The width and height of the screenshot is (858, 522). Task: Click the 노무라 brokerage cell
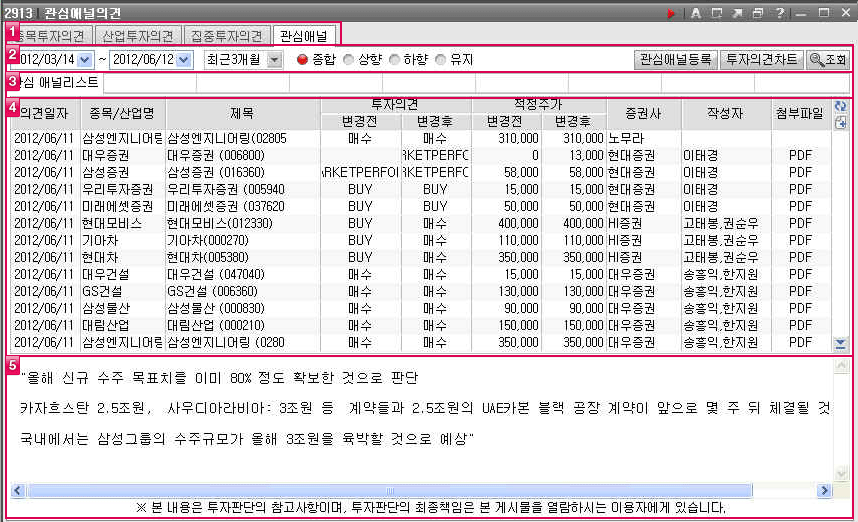(644, 138)
